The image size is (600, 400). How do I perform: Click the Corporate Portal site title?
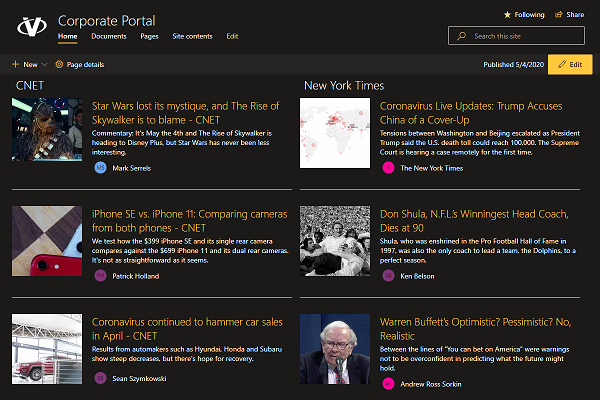pos(107,21)
